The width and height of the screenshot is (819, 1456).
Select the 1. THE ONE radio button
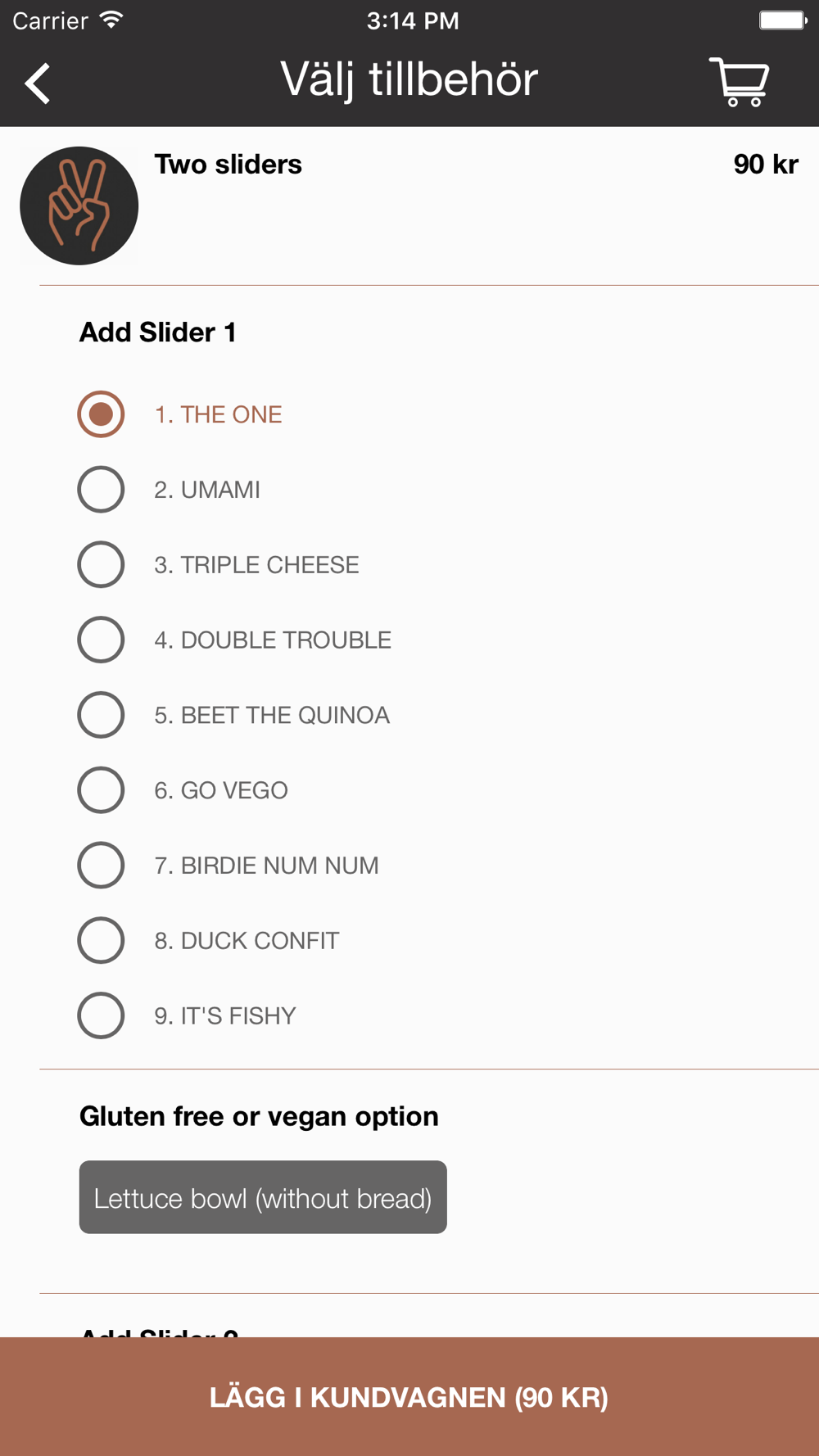101,414
